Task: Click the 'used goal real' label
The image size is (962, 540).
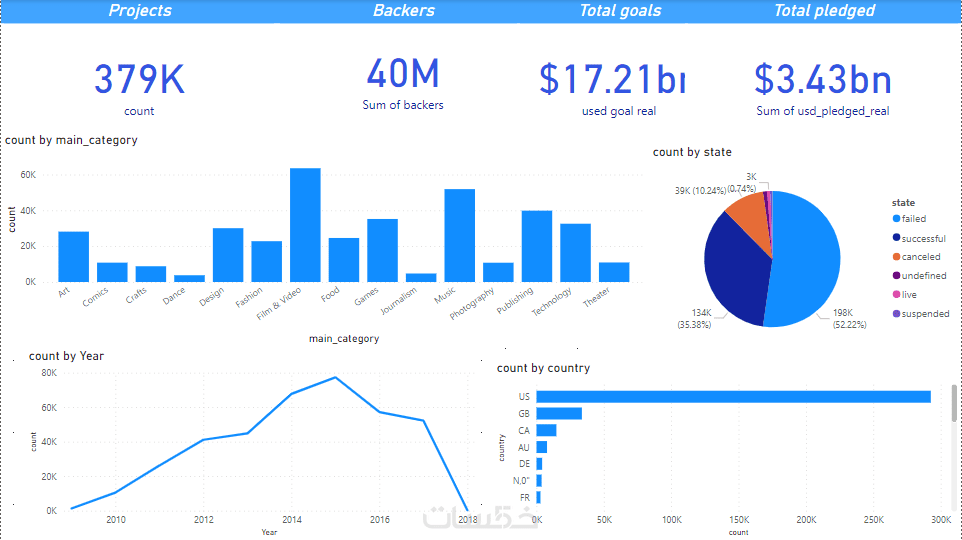Action: (x=619, y=111)
